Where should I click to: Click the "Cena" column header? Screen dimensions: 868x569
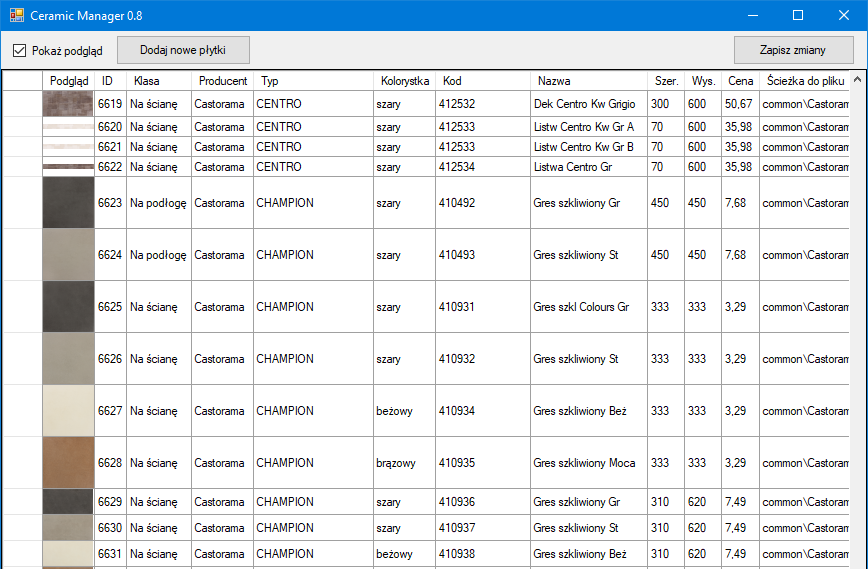(x=740, y=81)
